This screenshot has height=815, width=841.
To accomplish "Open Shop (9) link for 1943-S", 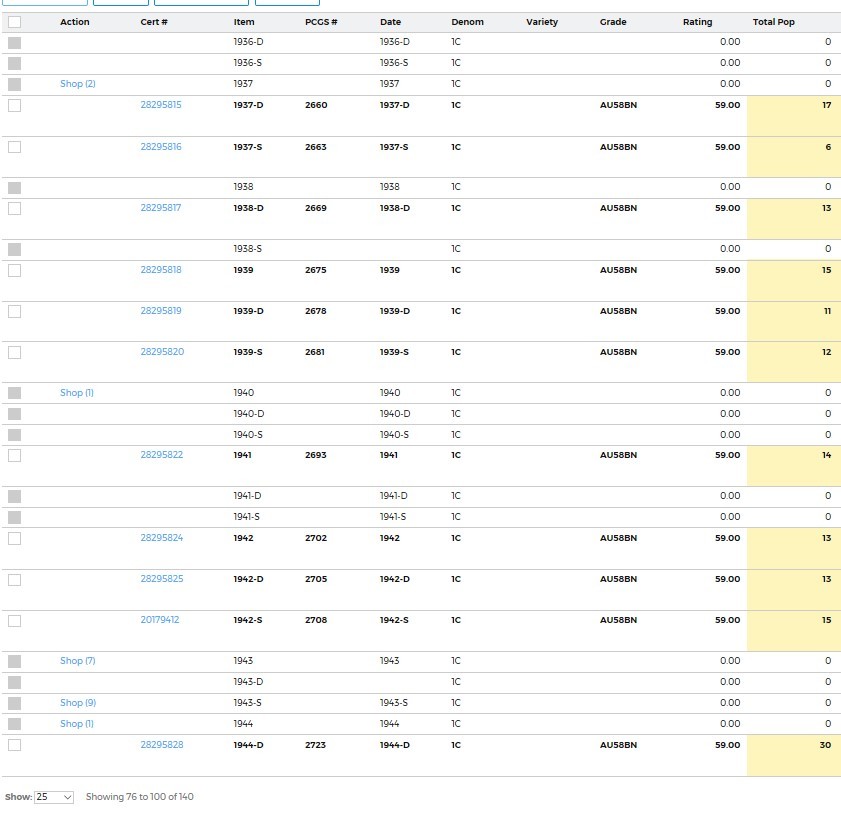I will tap(78, 703).
